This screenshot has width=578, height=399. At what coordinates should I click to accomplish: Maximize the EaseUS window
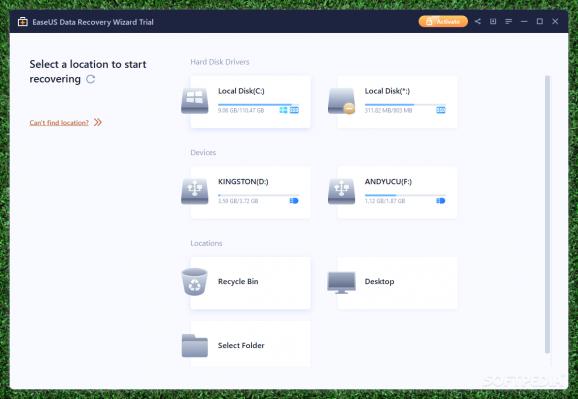point(540,21)
